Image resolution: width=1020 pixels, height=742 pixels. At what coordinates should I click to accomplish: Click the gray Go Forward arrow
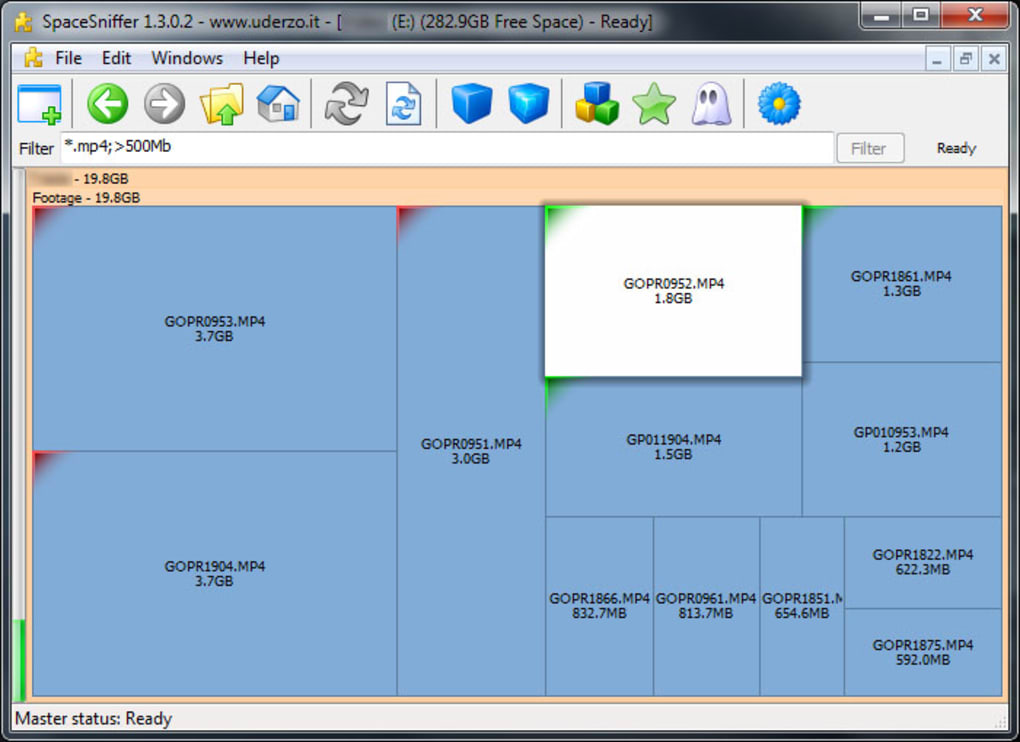click(165, 104)
